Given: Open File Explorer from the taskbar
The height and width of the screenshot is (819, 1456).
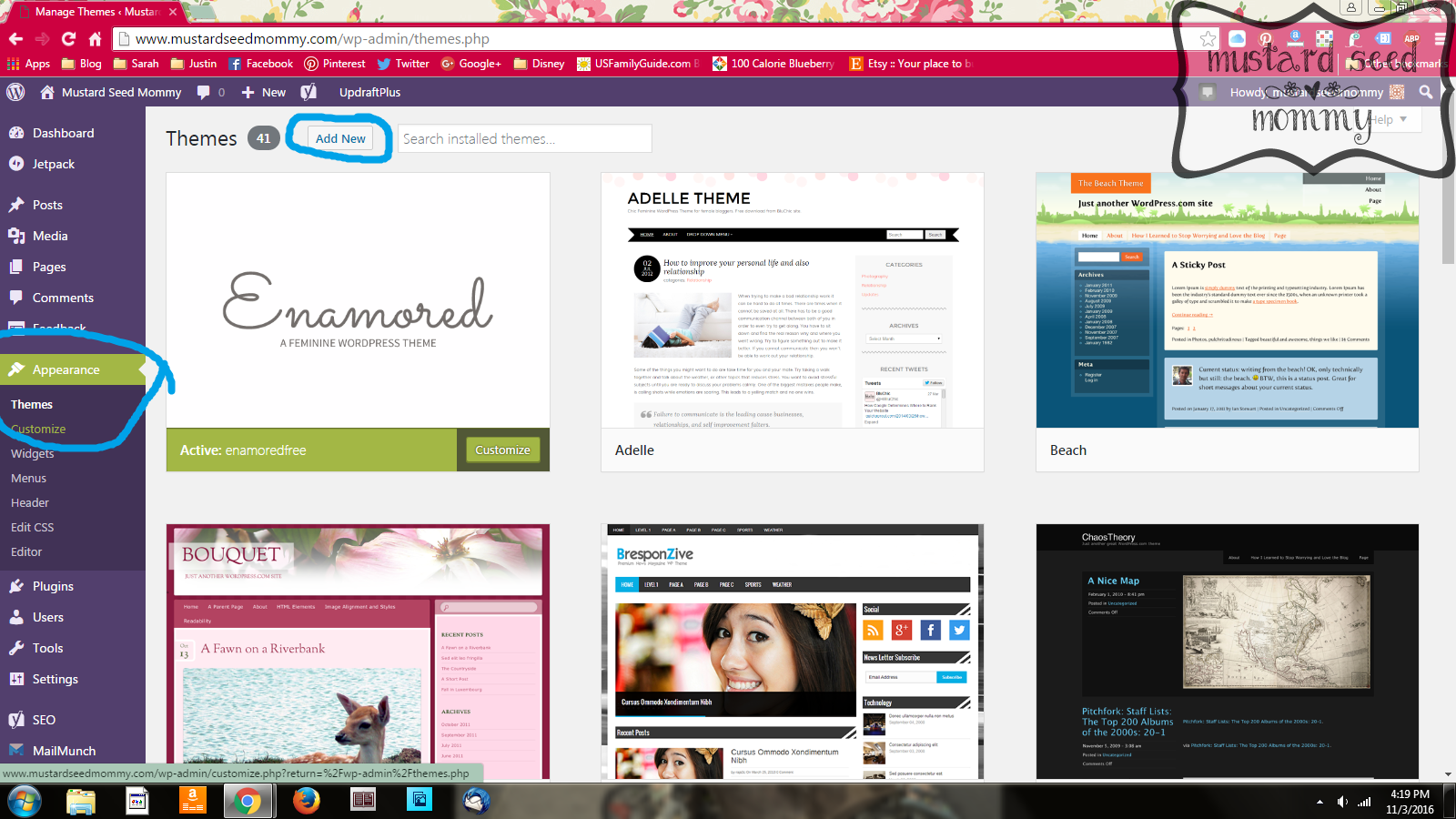Looking at the screenshot, I should [x=81, y=801].
